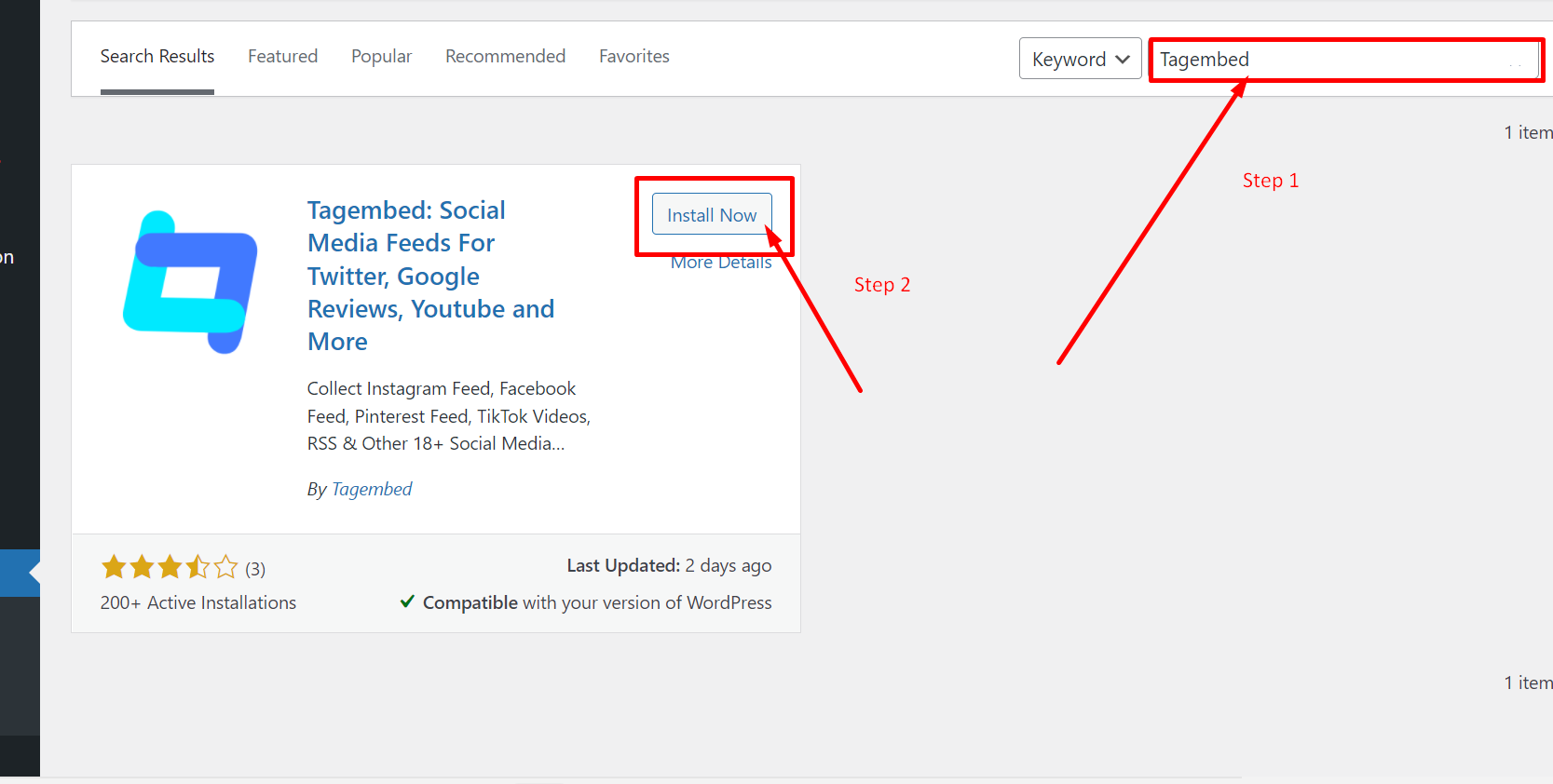
Task: Click the 200+ Active Installations text
Action: click(198, 602)
